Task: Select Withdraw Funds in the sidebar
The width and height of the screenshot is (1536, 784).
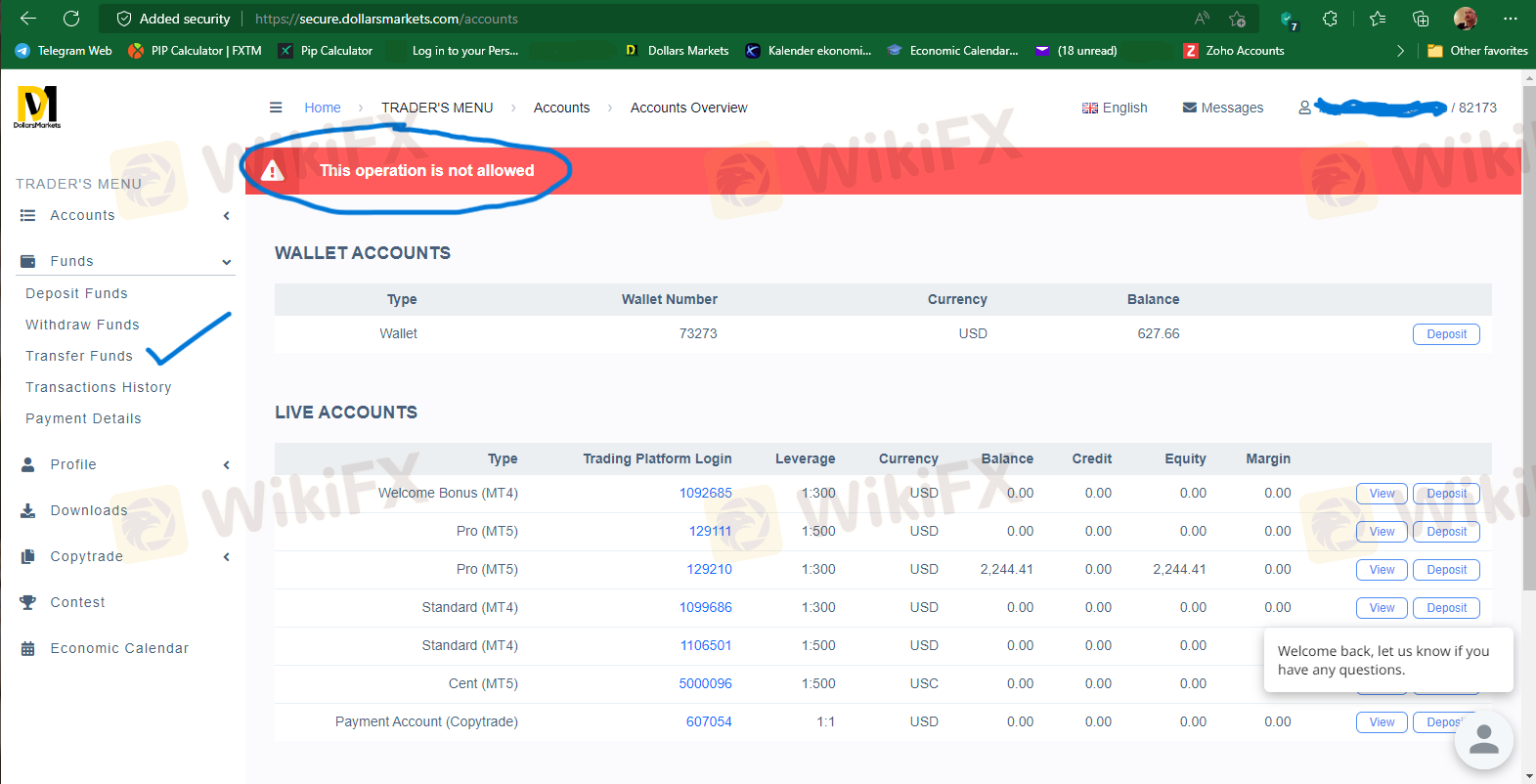Action: [x=82, y=325]
